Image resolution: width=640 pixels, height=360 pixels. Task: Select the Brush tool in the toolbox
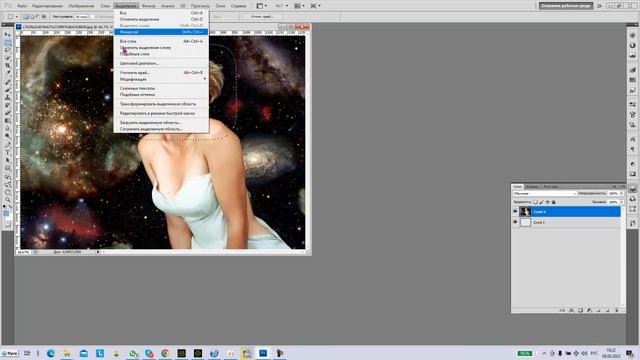pyautogui.click(x=7, y=90)
